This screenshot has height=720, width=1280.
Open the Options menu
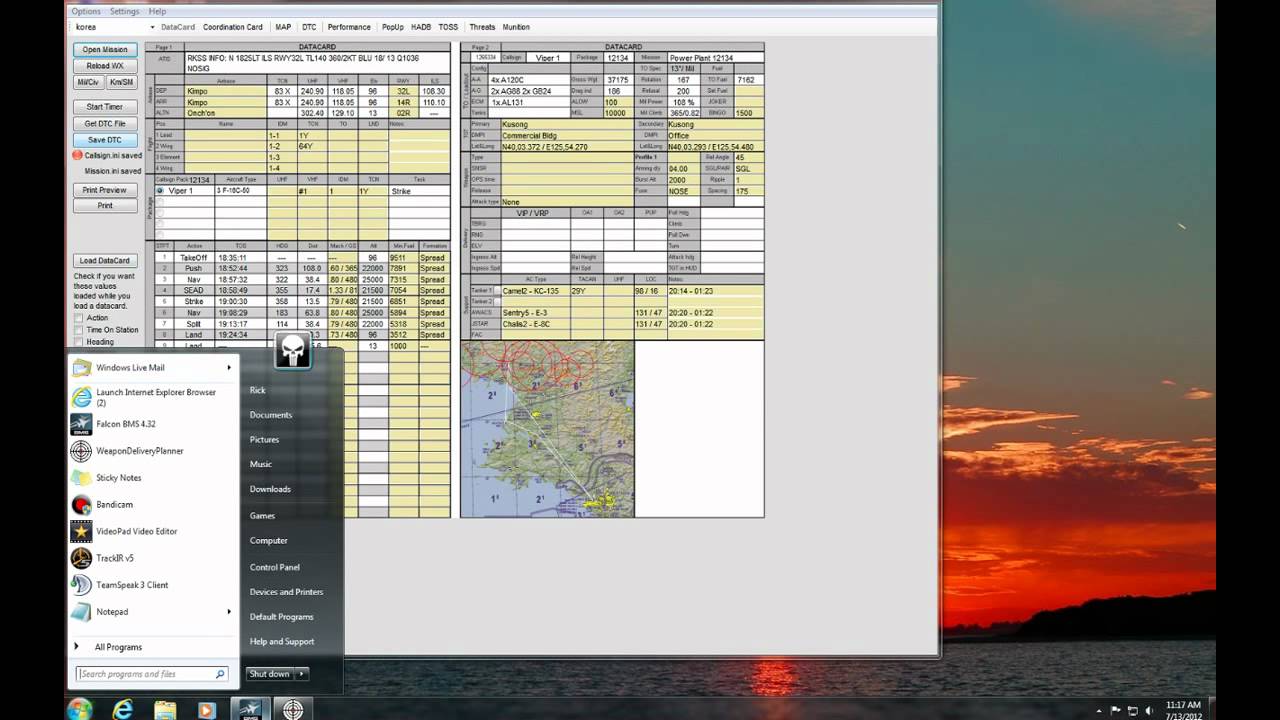pos(86,11)
